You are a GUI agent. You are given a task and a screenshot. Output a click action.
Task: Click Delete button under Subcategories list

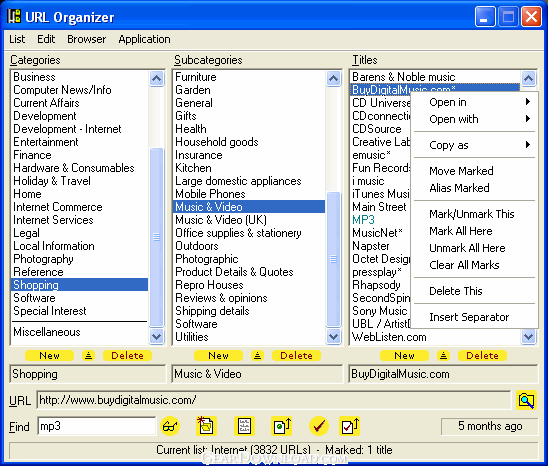tap(296, 356)
